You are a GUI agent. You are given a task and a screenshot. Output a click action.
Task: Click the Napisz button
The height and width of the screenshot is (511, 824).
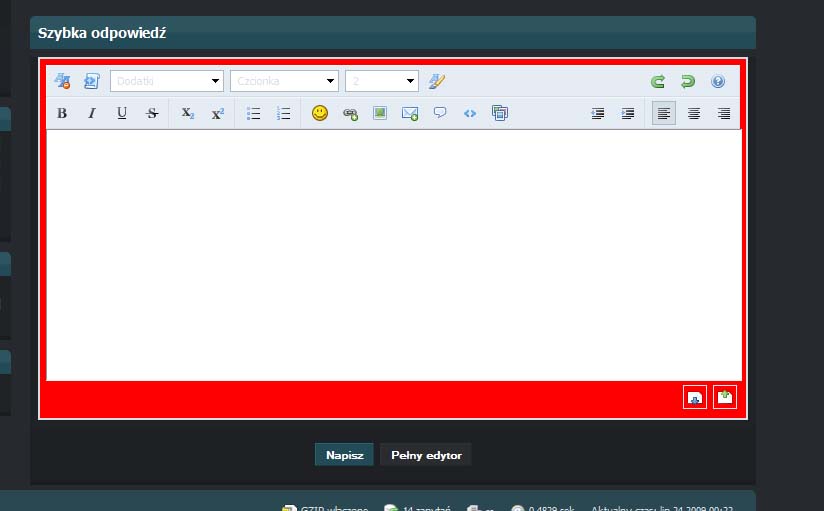[x=344, y=455]
